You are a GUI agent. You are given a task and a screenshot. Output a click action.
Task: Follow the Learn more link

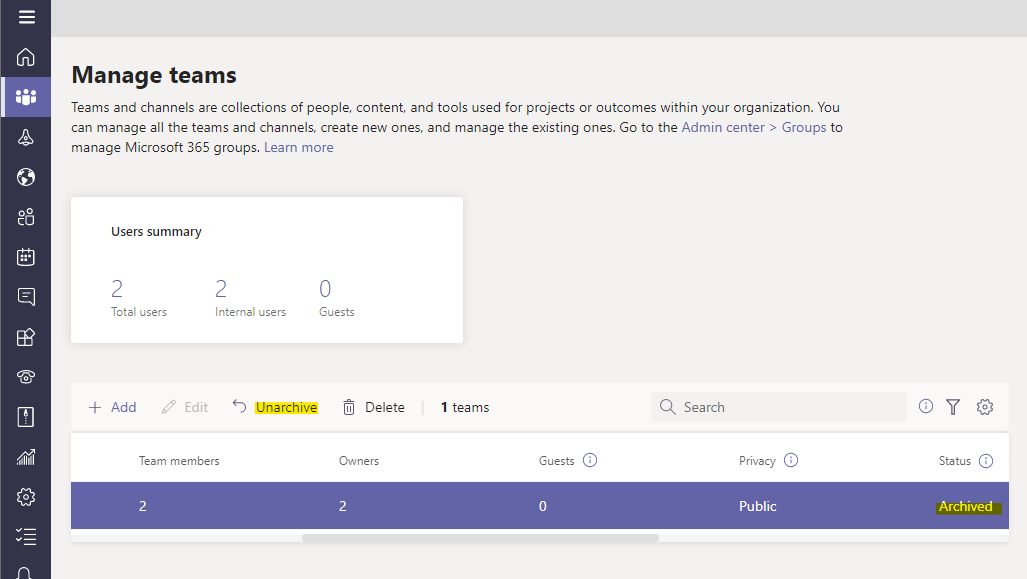click(299, 147)
